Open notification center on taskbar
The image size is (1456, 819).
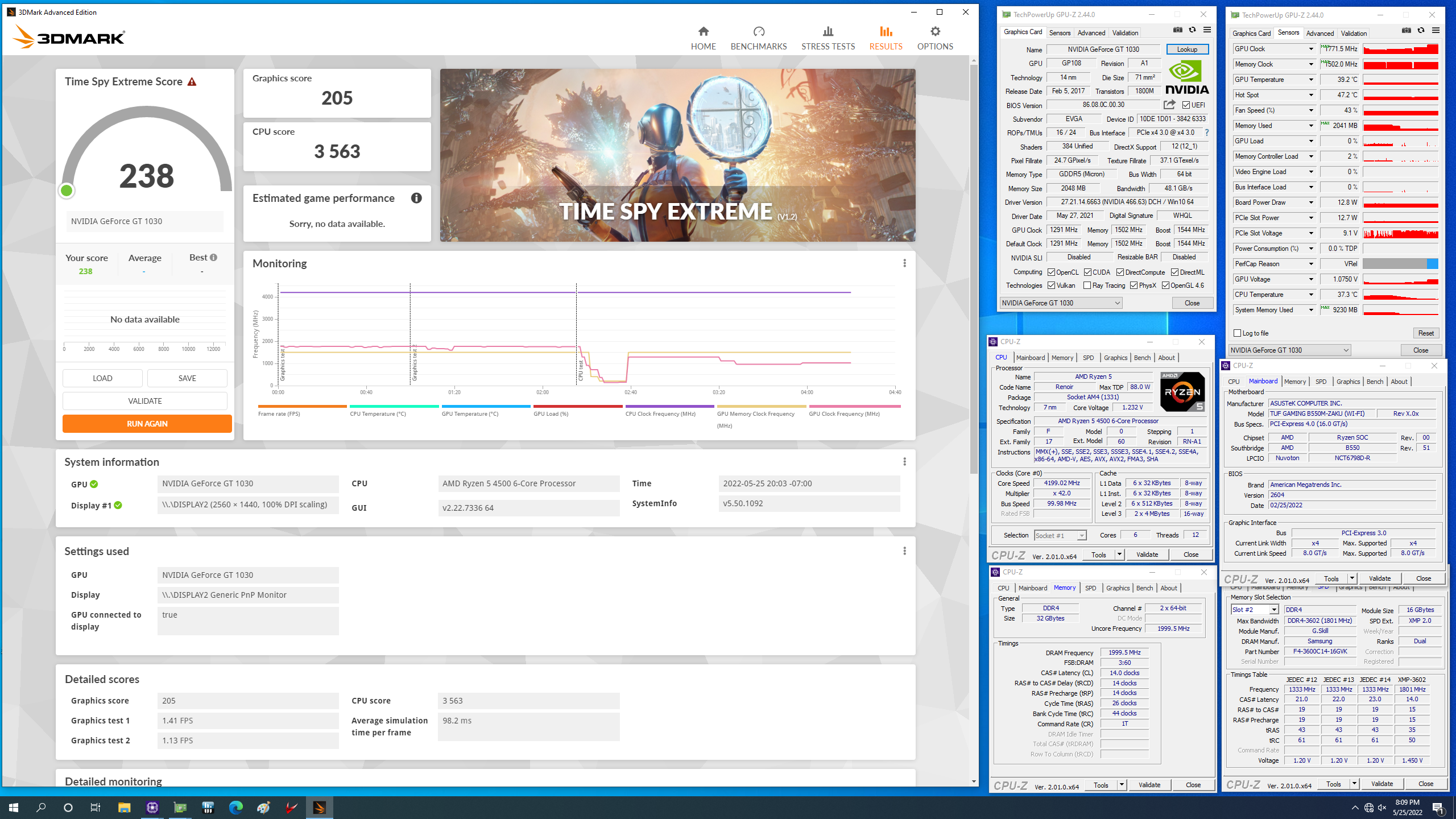pyautogui.click(x=1438, y=807)
